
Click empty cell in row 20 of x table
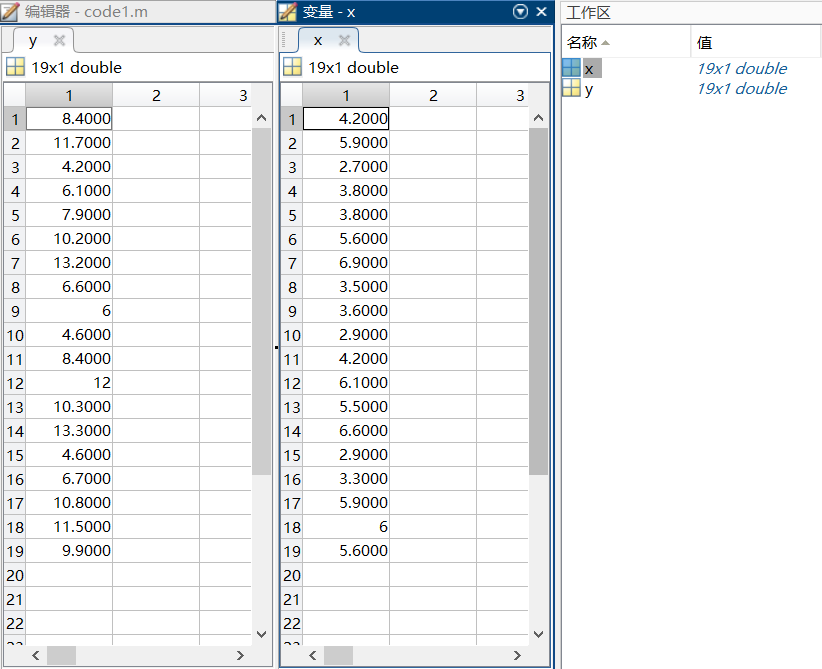coord(345,575)
